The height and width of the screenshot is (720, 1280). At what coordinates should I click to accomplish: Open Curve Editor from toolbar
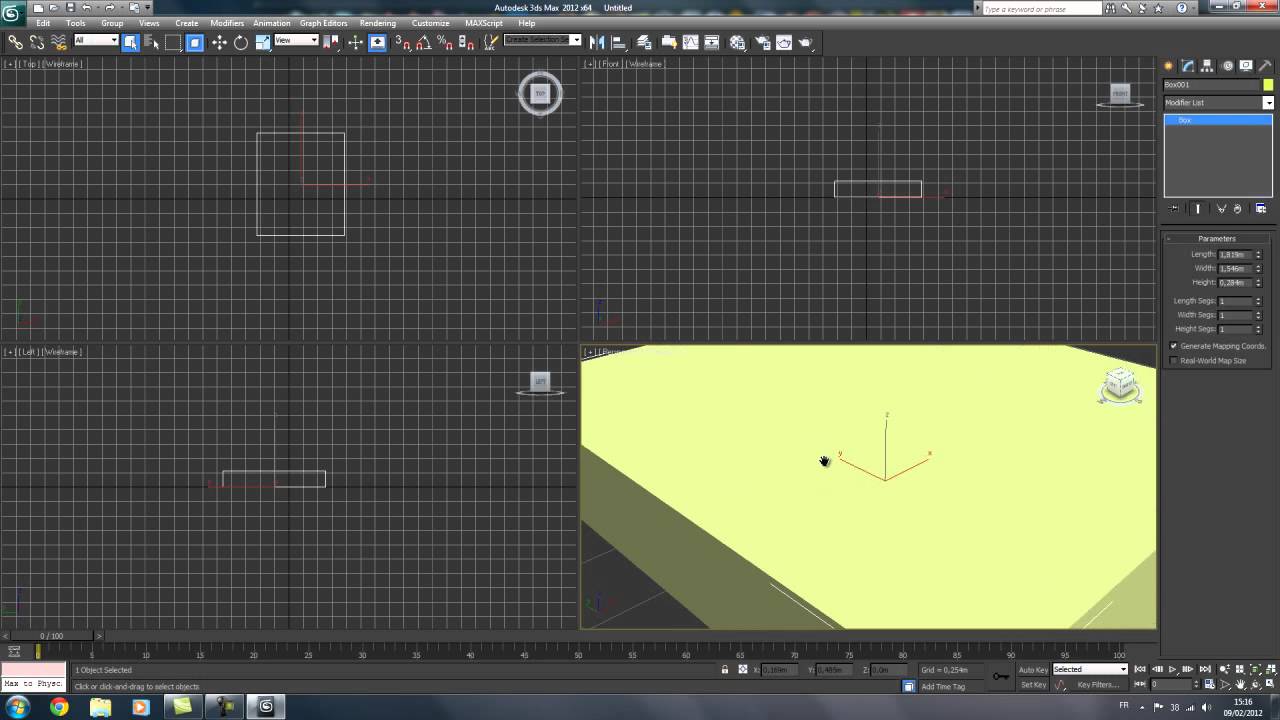coord(690,42)
